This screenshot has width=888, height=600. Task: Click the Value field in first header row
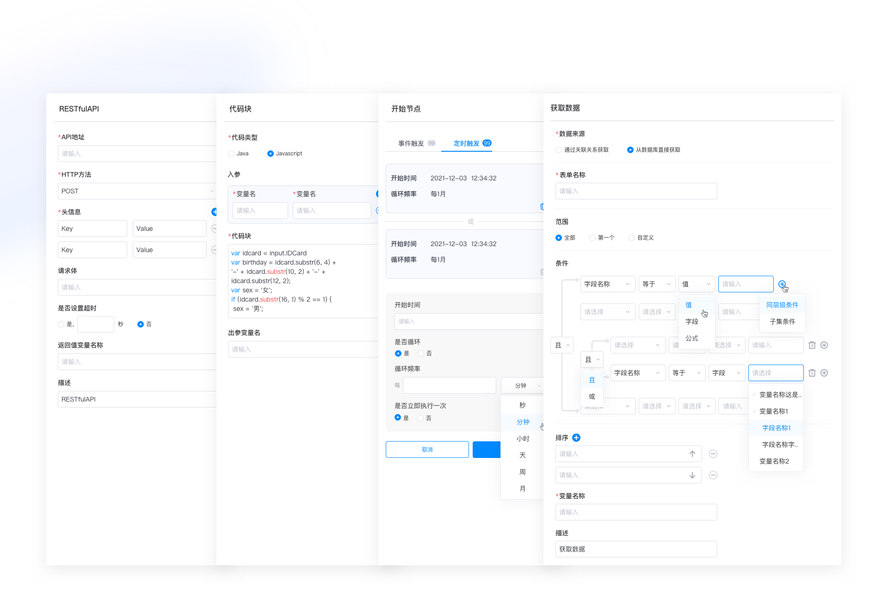[169, 228]
